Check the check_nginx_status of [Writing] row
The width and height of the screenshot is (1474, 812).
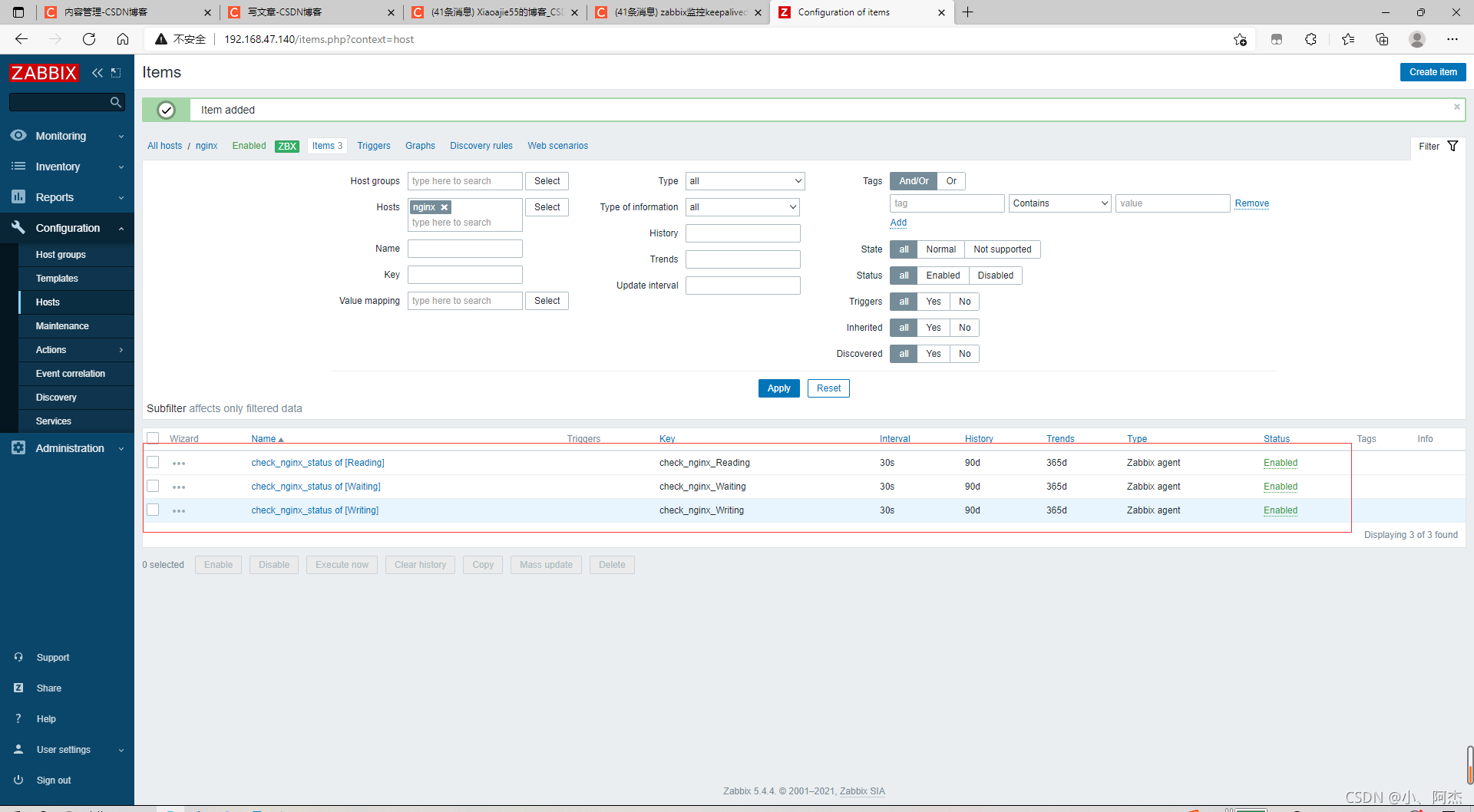click(x=153, y=510)
